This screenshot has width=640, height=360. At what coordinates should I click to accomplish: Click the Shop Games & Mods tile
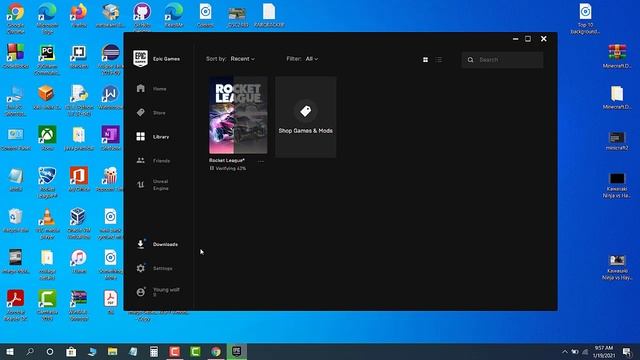click(306, 117)
